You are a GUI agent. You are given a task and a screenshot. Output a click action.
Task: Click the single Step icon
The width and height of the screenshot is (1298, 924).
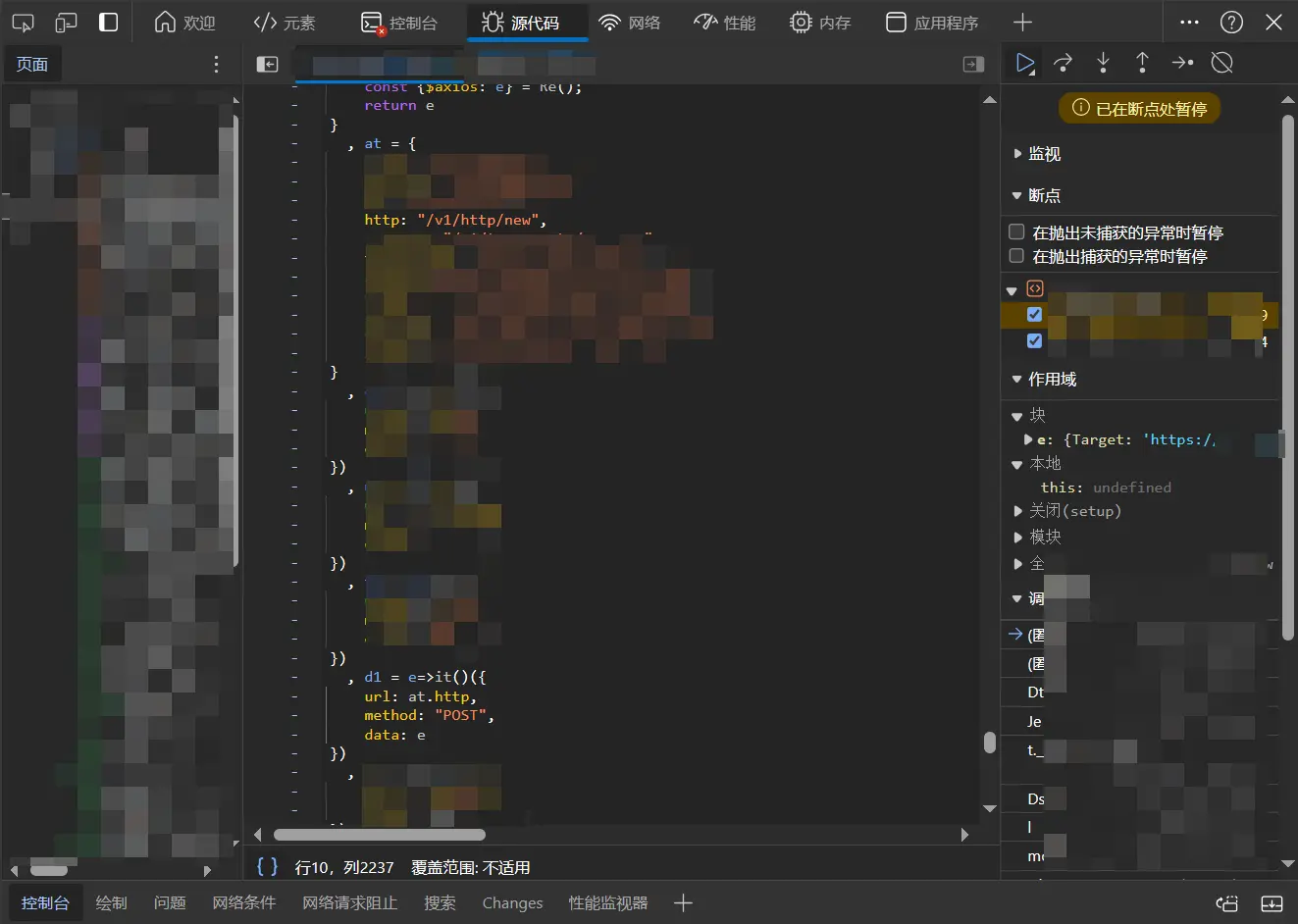click(x=1182, y=63)
